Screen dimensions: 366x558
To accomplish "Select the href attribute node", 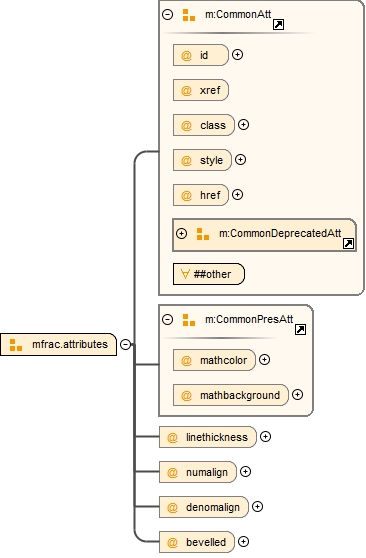I will [x=201, y=195].
